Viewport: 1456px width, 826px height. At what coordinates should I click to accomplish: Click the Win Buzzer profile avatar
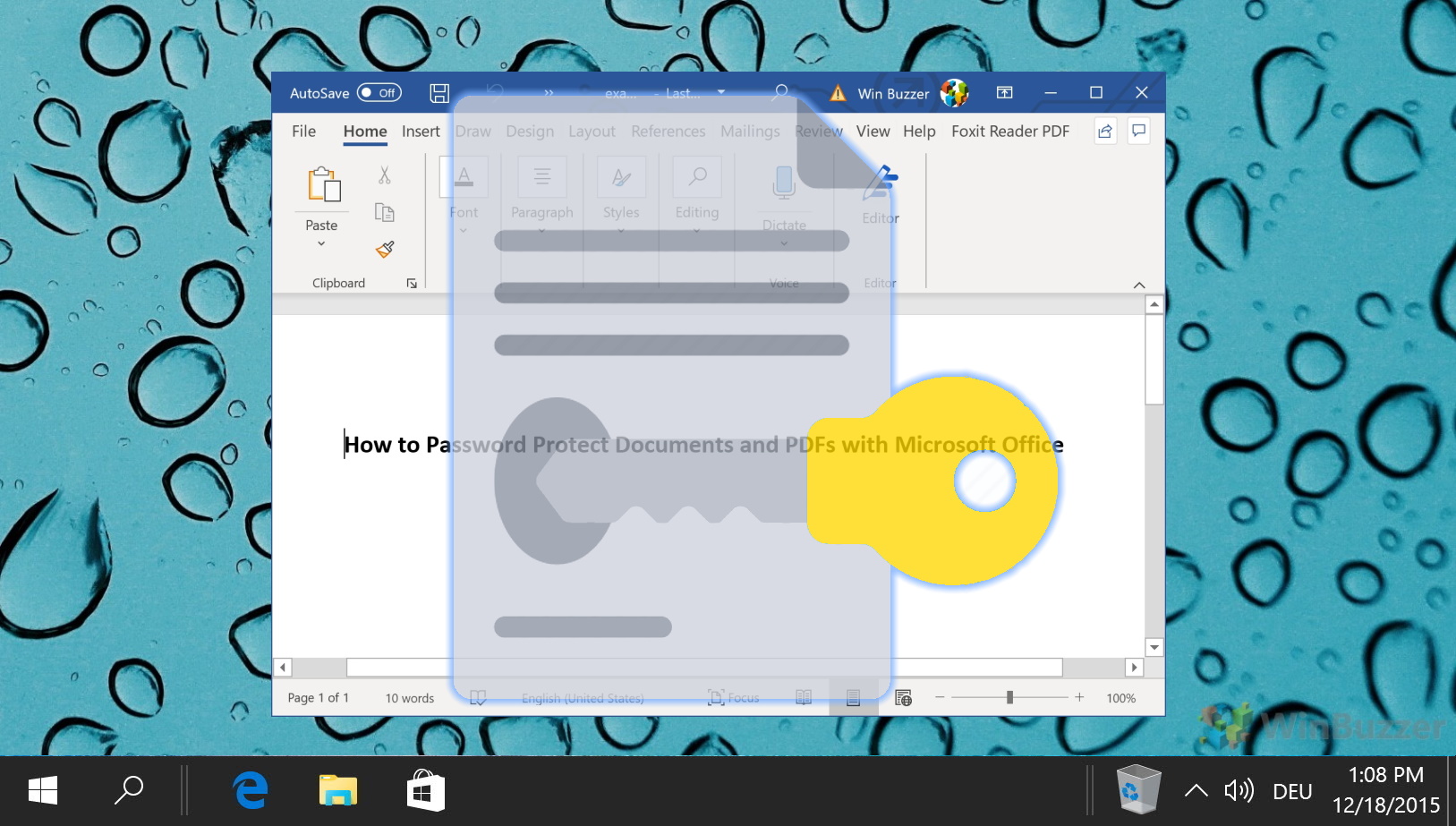coord(955,93)
